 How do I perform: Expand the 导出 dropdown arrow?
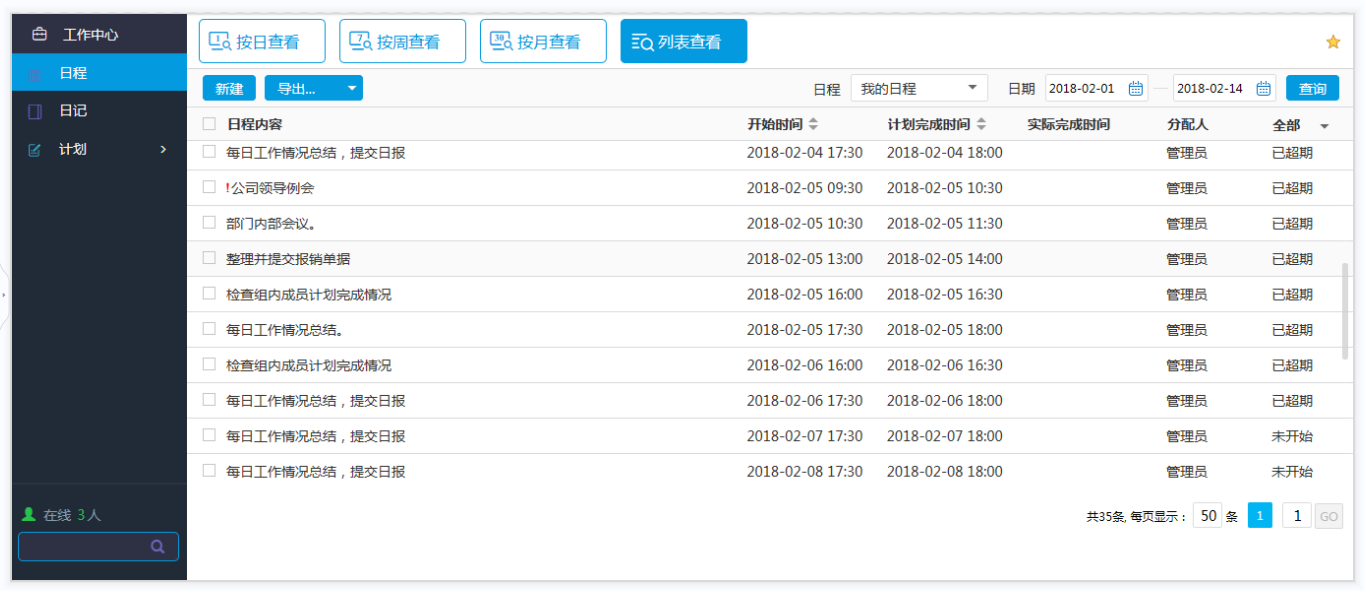[x=351, y=89]
